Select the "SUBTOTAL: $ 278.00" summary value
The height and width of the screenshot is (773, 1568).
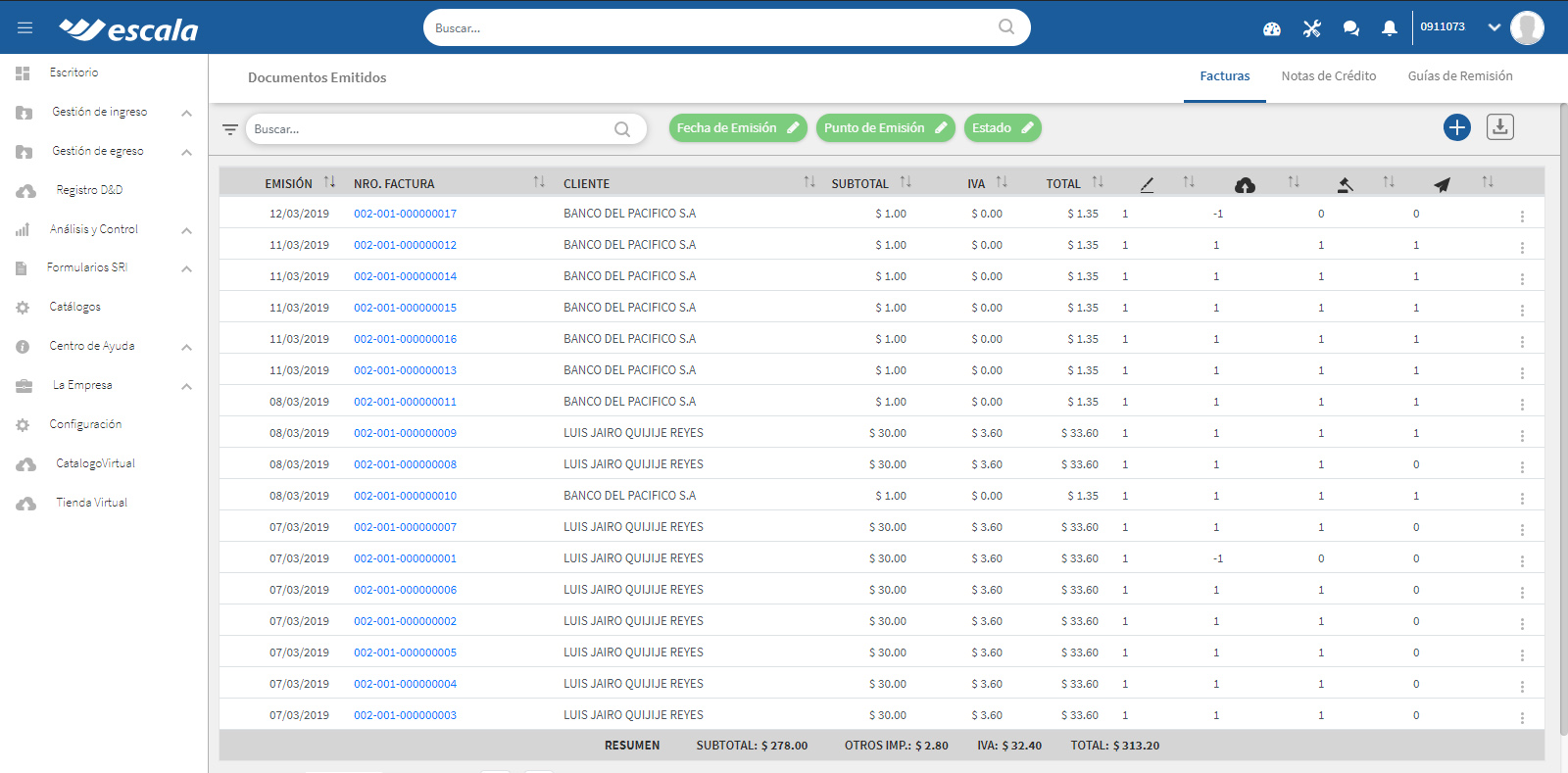(x=752, y=746)
